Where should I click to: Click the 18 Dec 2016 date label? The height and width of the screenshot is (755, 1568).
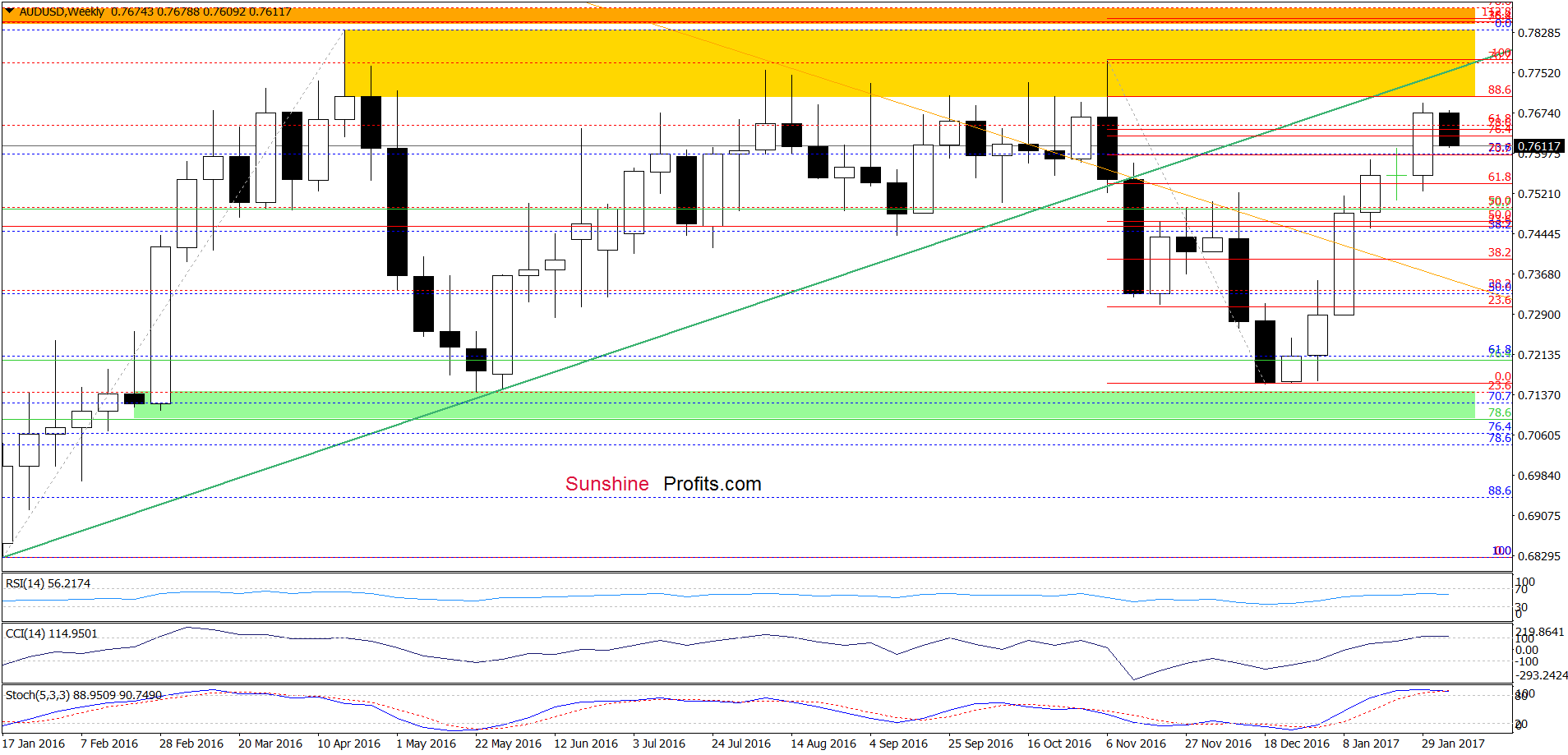[x=1297, y=743]
